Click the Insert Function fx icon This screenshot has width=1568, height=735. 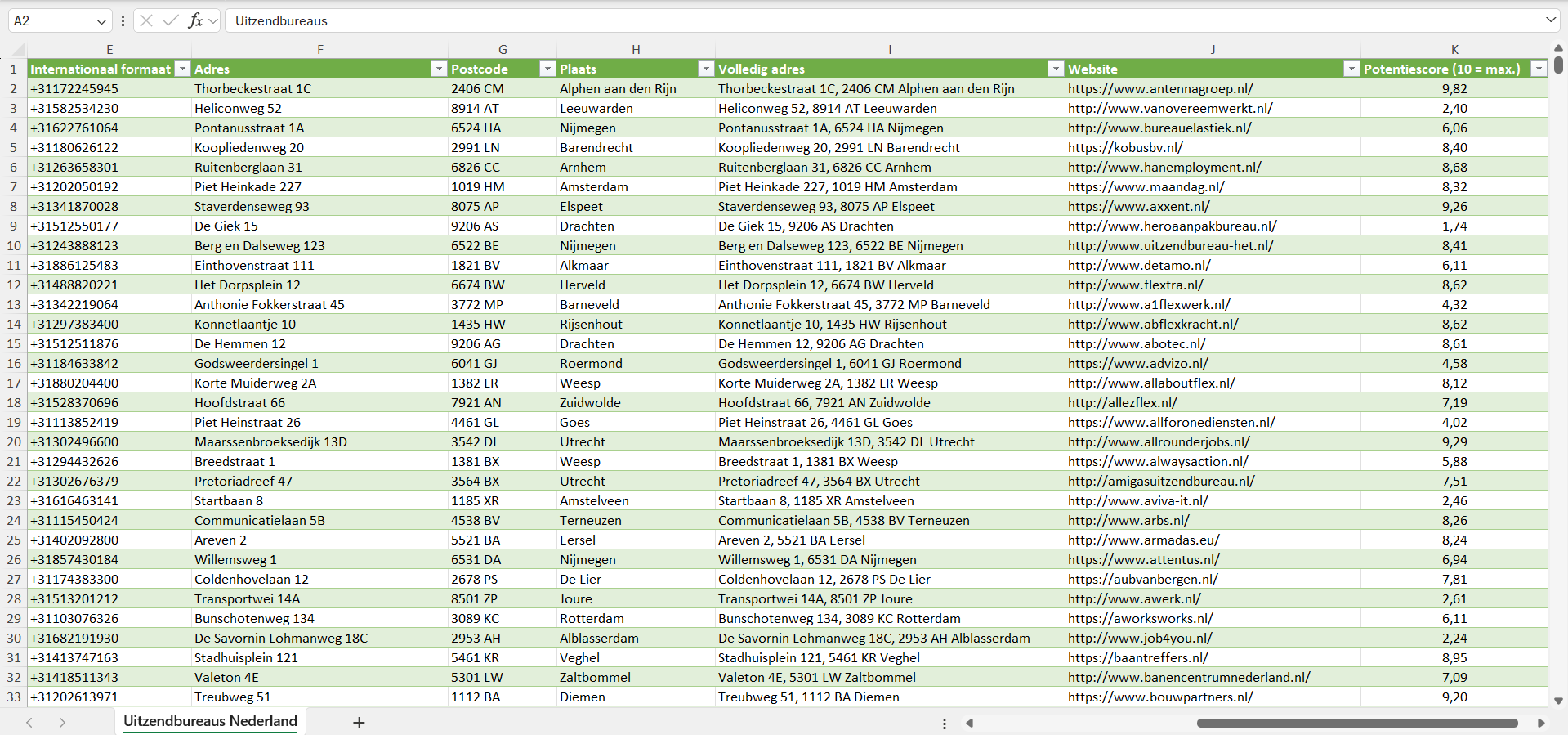tap(195, 20)
